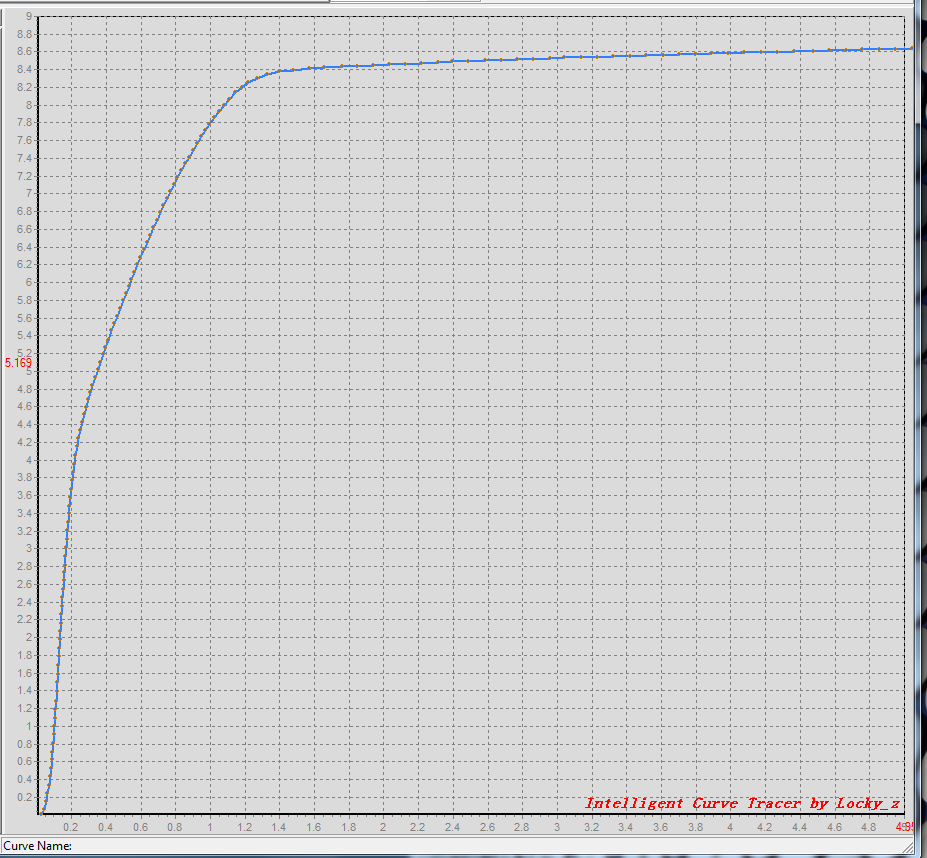Click the 3.2 label on the horizontal axis

click(x=591, y=827)
